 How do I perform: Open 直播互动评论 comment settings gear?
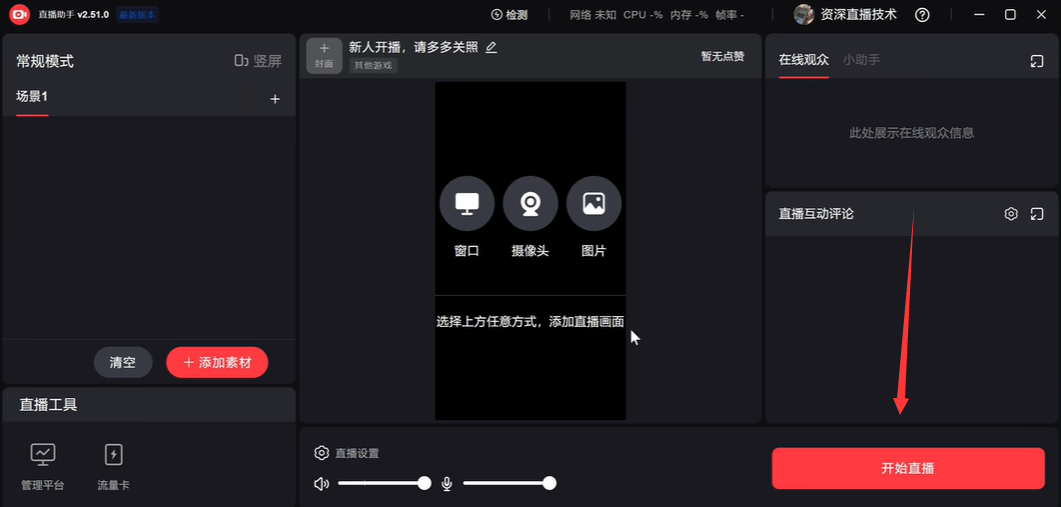coord(1011,214)
